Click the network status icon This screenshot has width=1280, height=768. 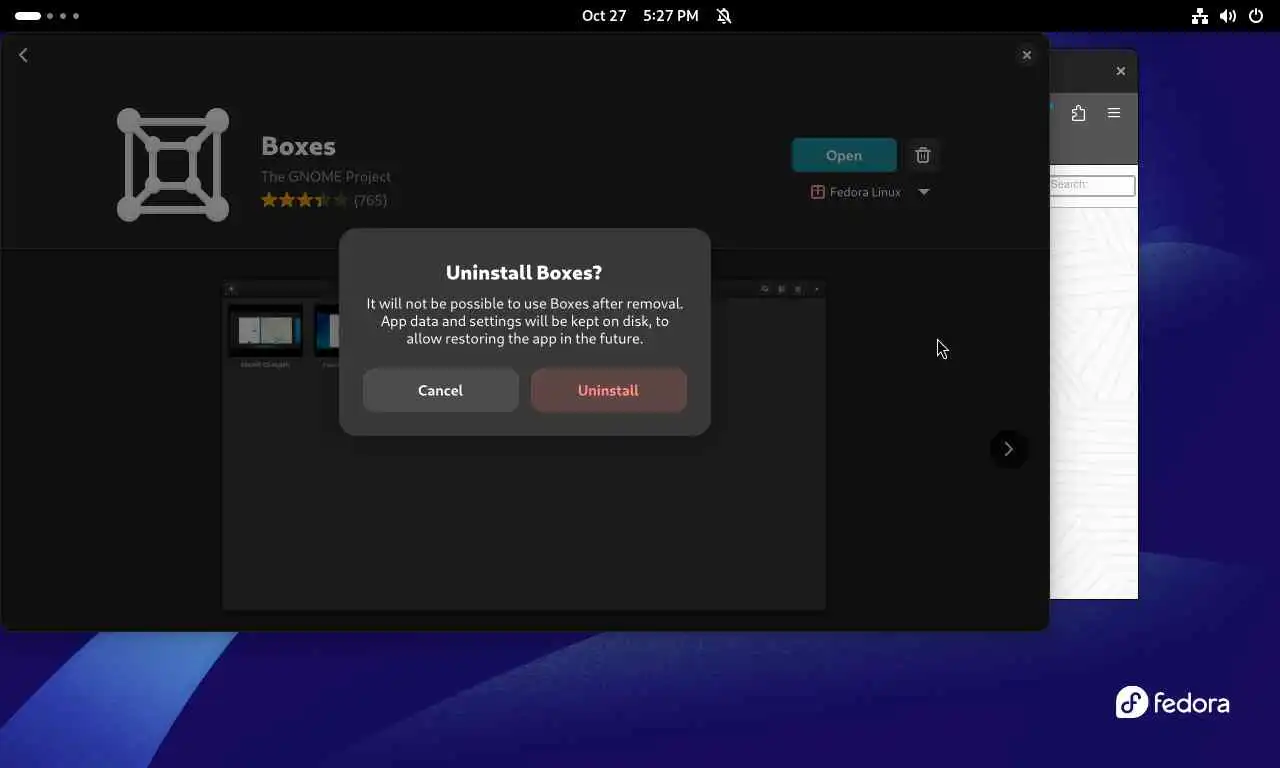(x=1200, y=16)
